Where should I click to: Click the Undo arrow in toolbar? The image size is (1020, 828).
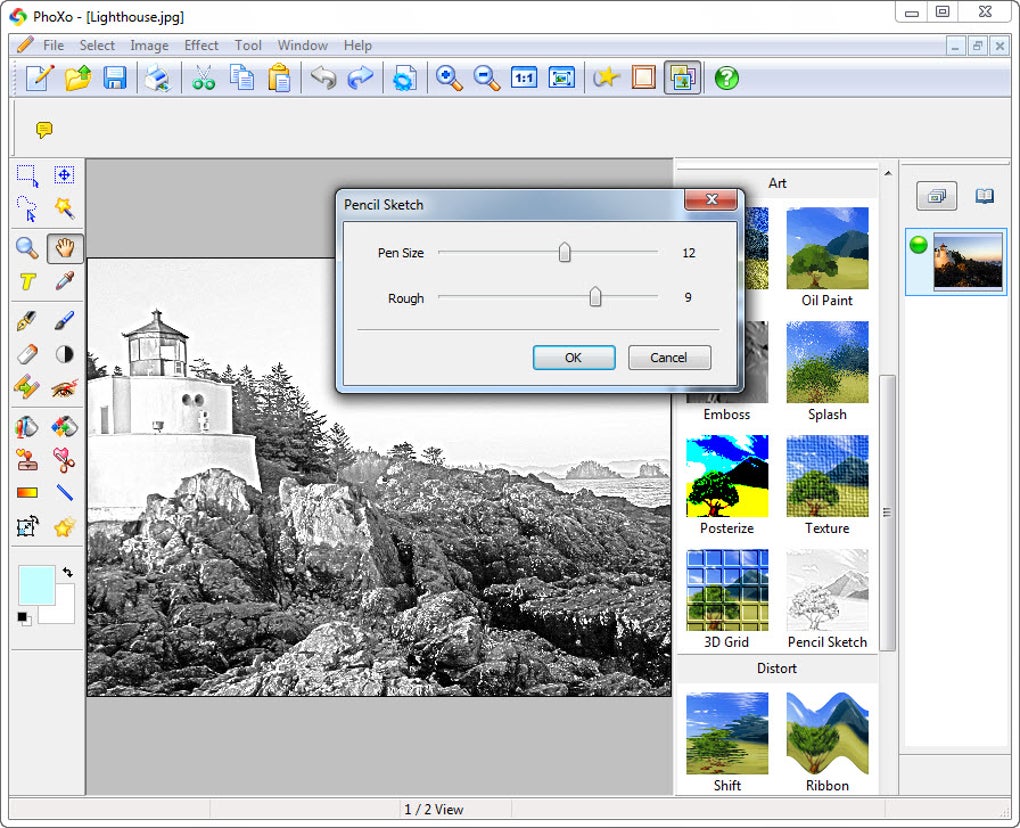click(x=323, y=78)
